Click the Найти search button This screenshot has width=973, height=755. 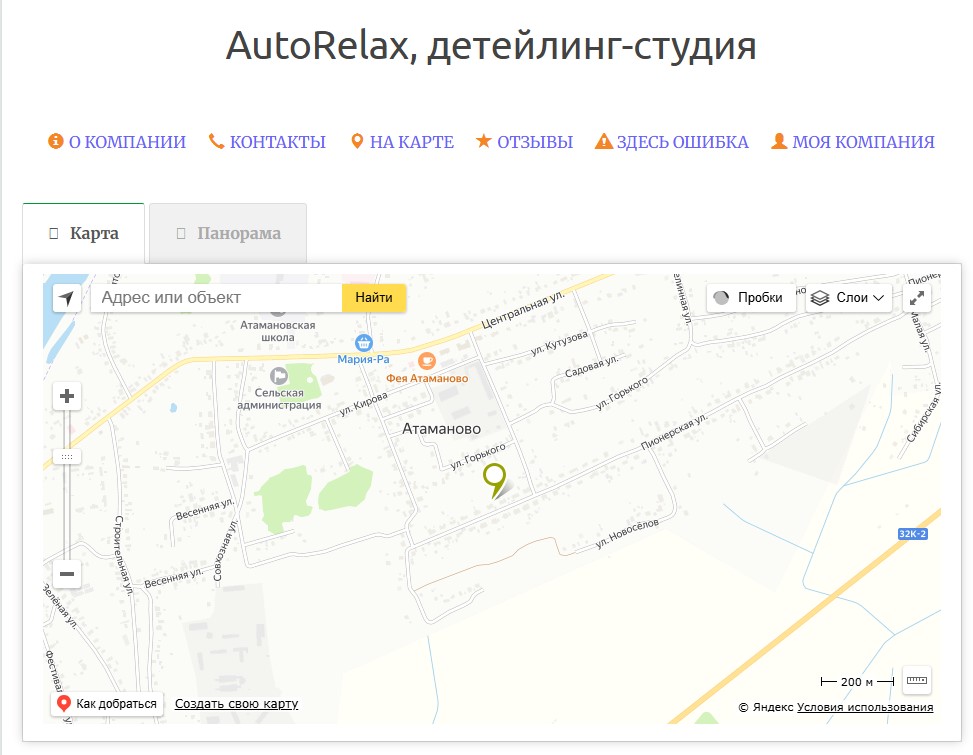point(374,298)
